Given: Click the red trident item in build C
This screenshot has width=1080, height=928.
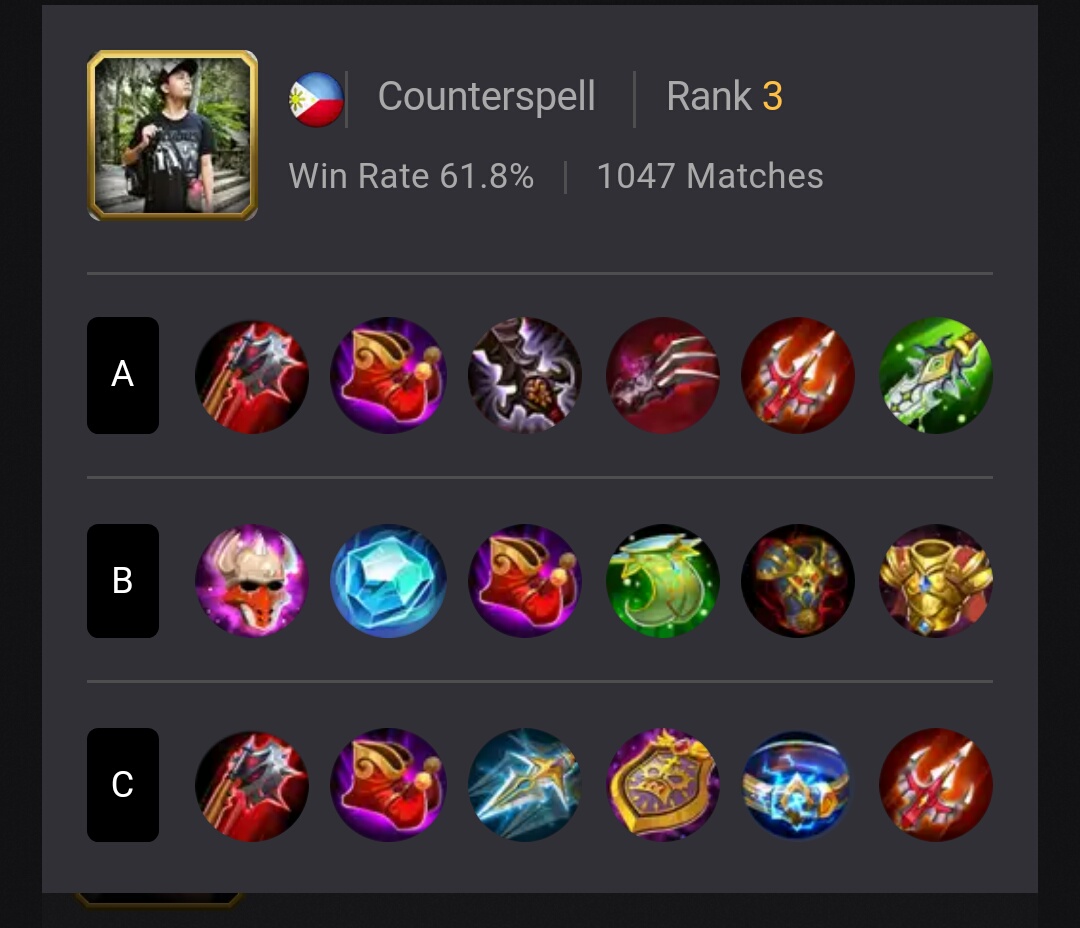Looking at the screenshot, I should click(935, 785).
